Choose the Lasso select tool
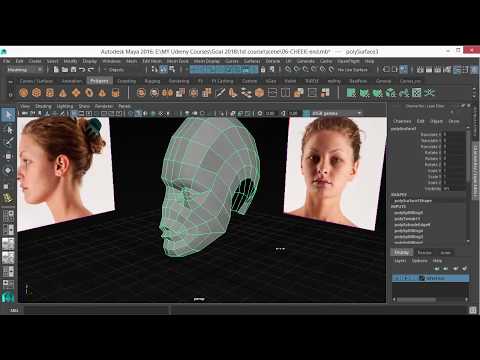480x360 pixels. [8, 130]
